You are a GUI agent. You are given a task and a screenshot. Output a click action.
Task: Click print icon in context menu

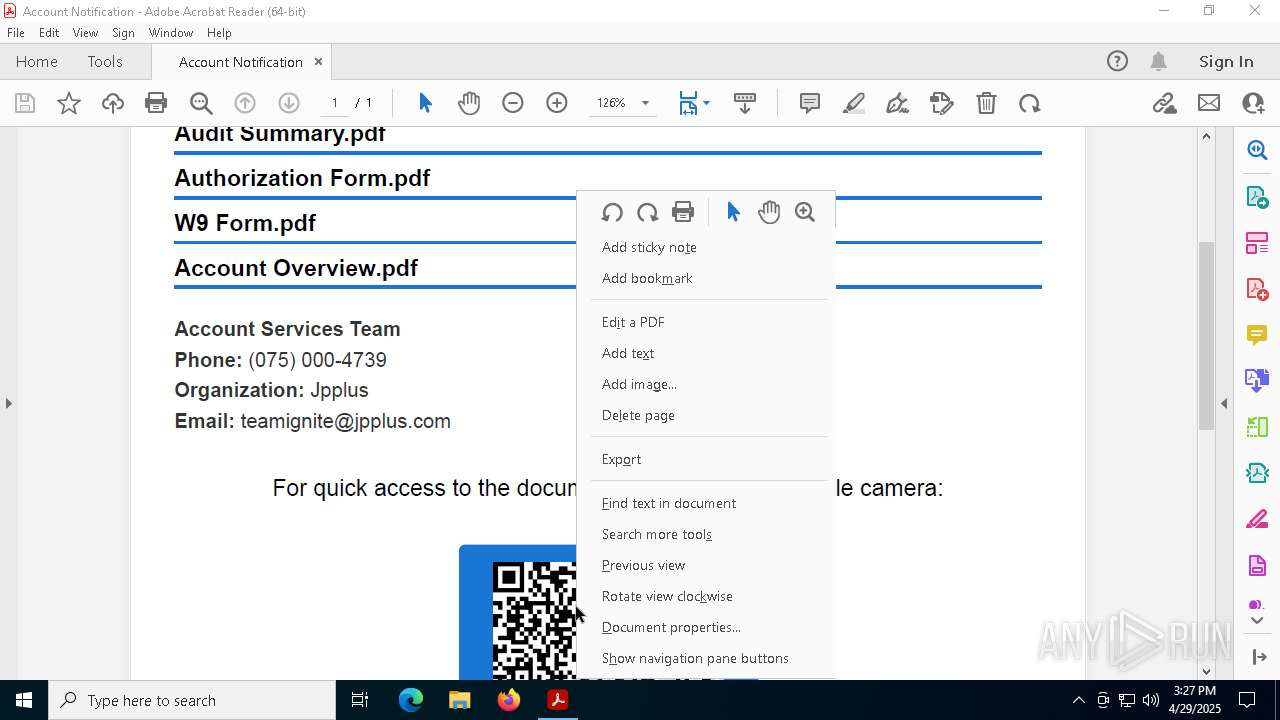click(x=683, y=212)
